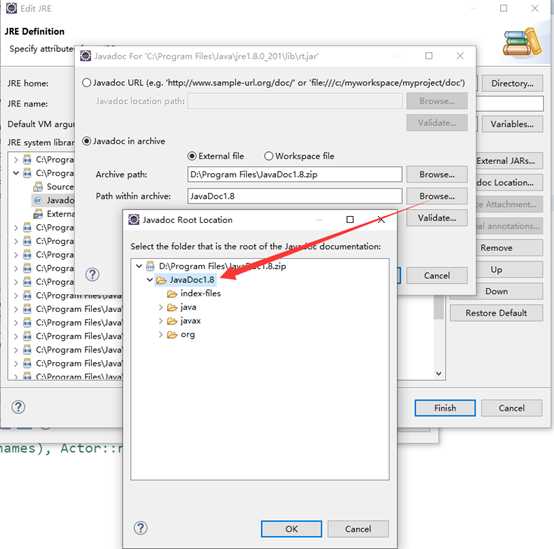Screen dimensions: 554x549
Task: Collapse the JavaDoc1.8 folder node
Action: 150,280
